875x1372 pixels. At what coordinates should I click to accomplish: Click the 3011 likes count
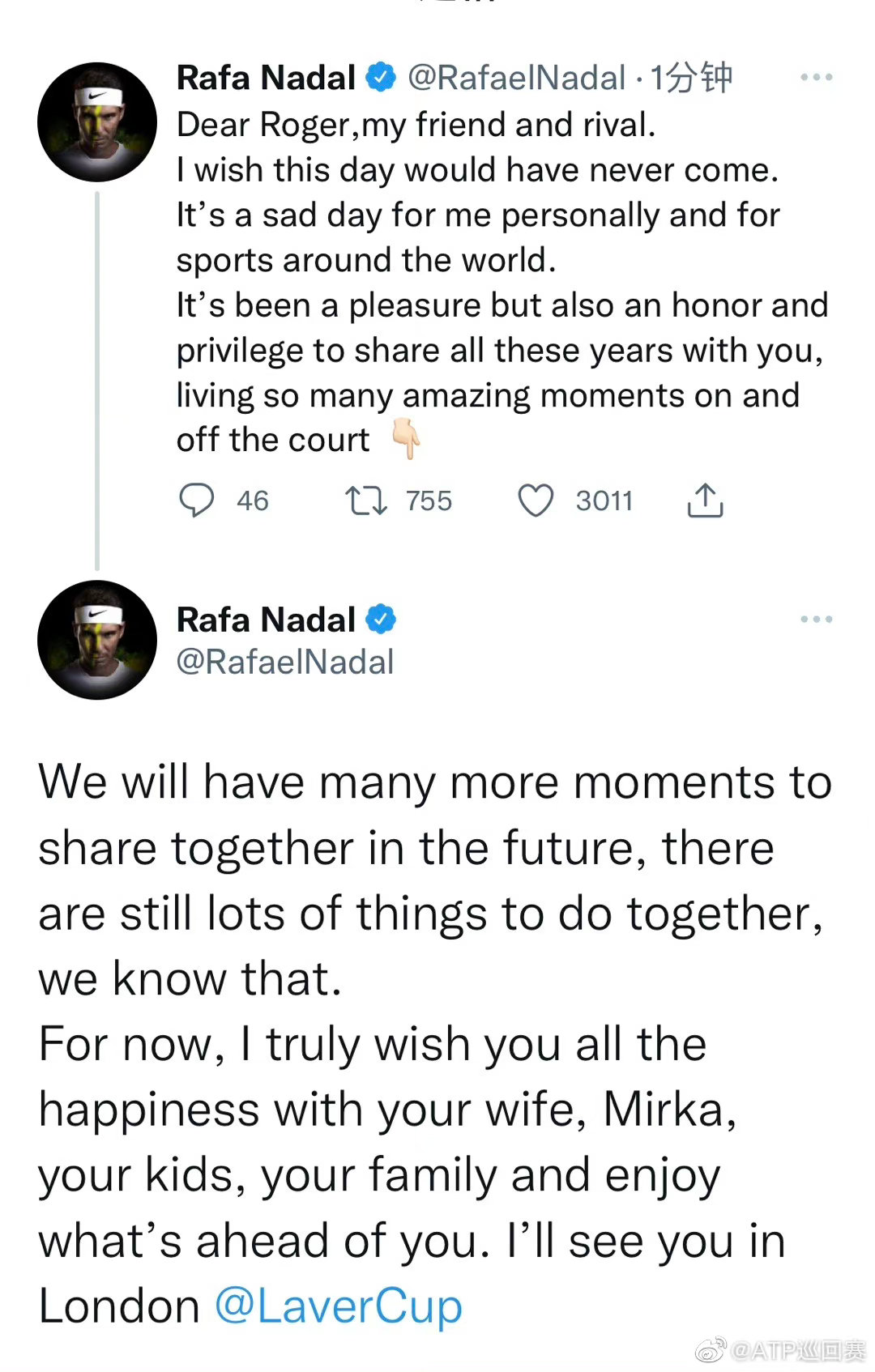tap(604, 501)
